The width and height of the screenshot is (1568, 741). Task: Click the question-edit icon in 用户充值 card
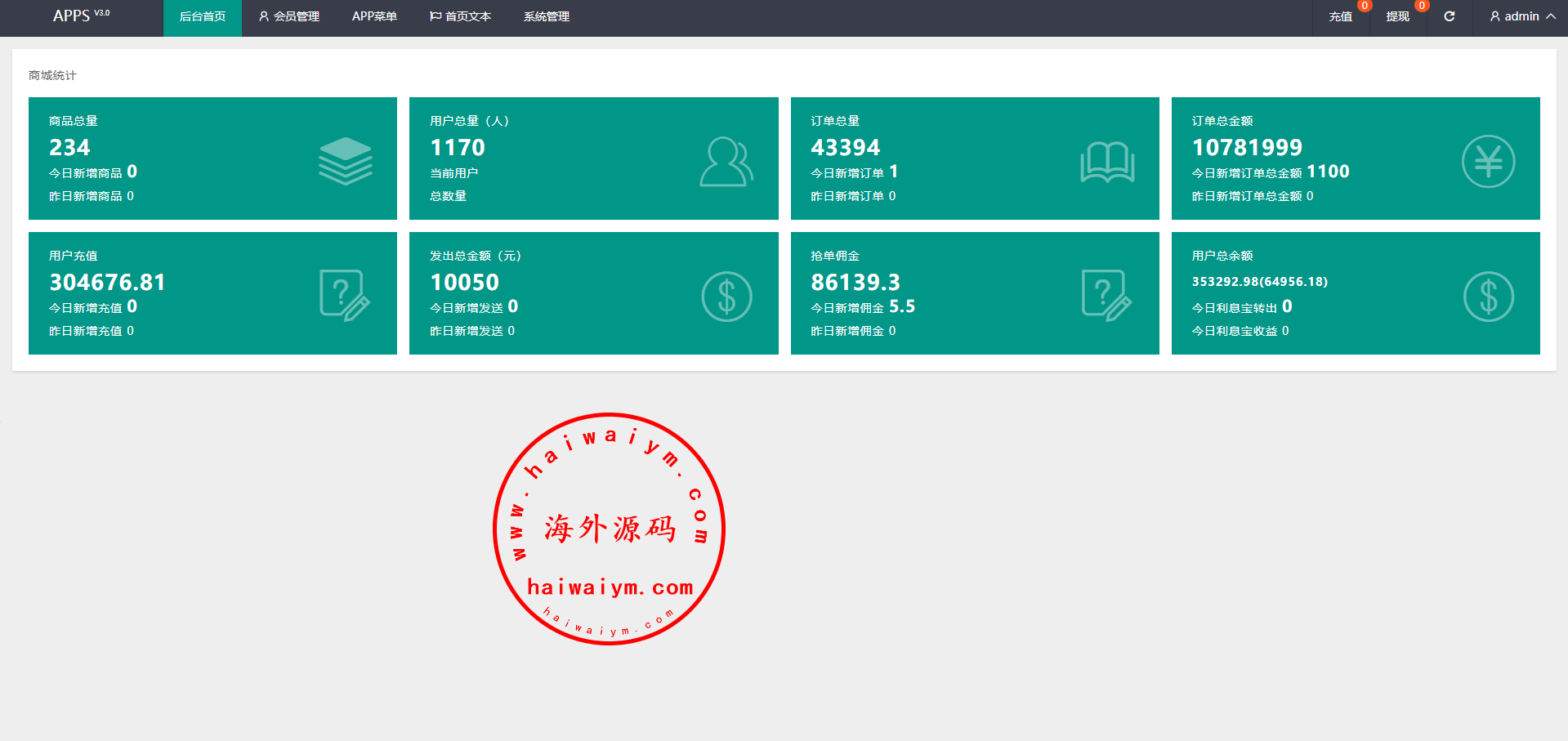344,295
